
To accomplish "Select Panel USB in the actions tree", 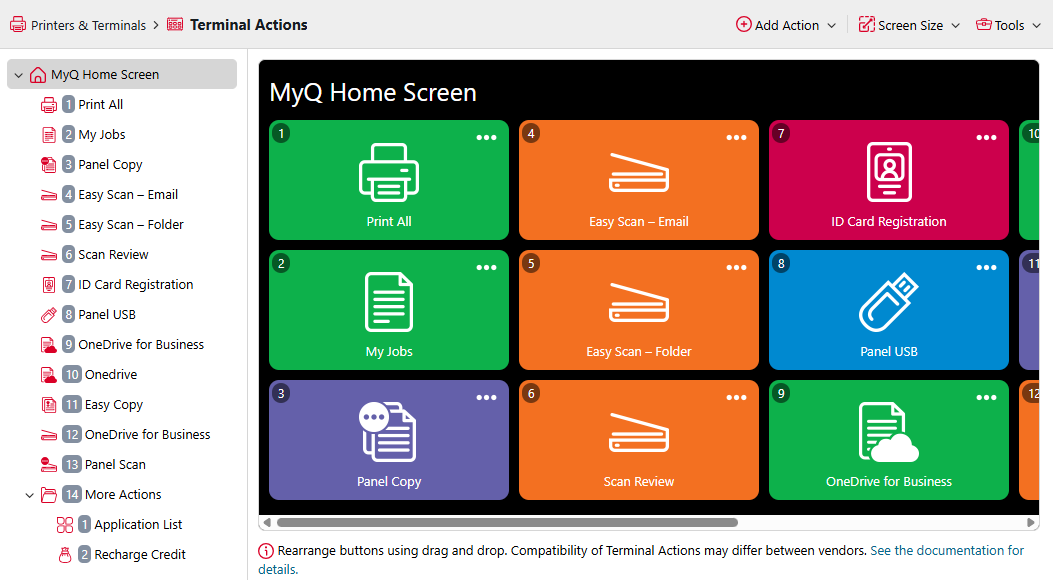I will click(107, 315).
